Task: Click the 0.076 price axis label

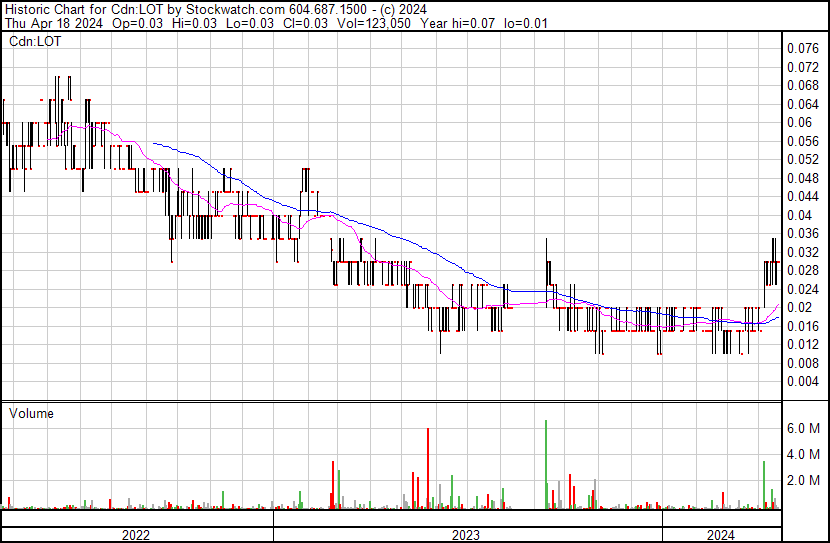Action: point(802,48)
